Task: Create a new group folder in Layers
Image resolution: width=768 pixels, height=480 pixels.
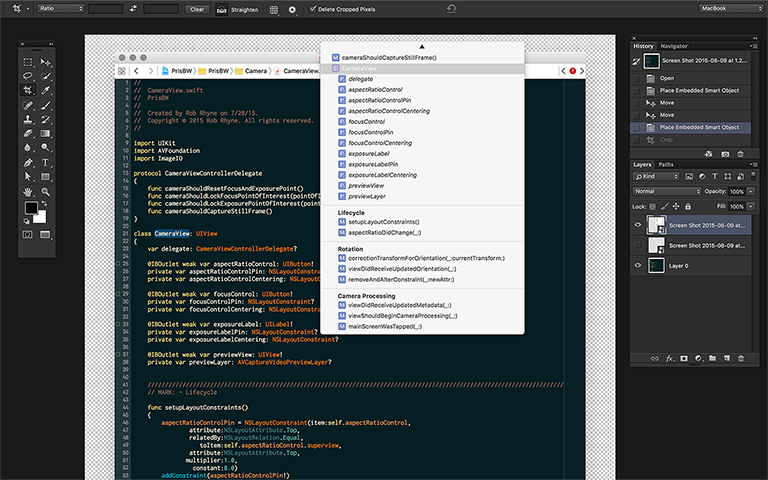Action: pos(713,358)
